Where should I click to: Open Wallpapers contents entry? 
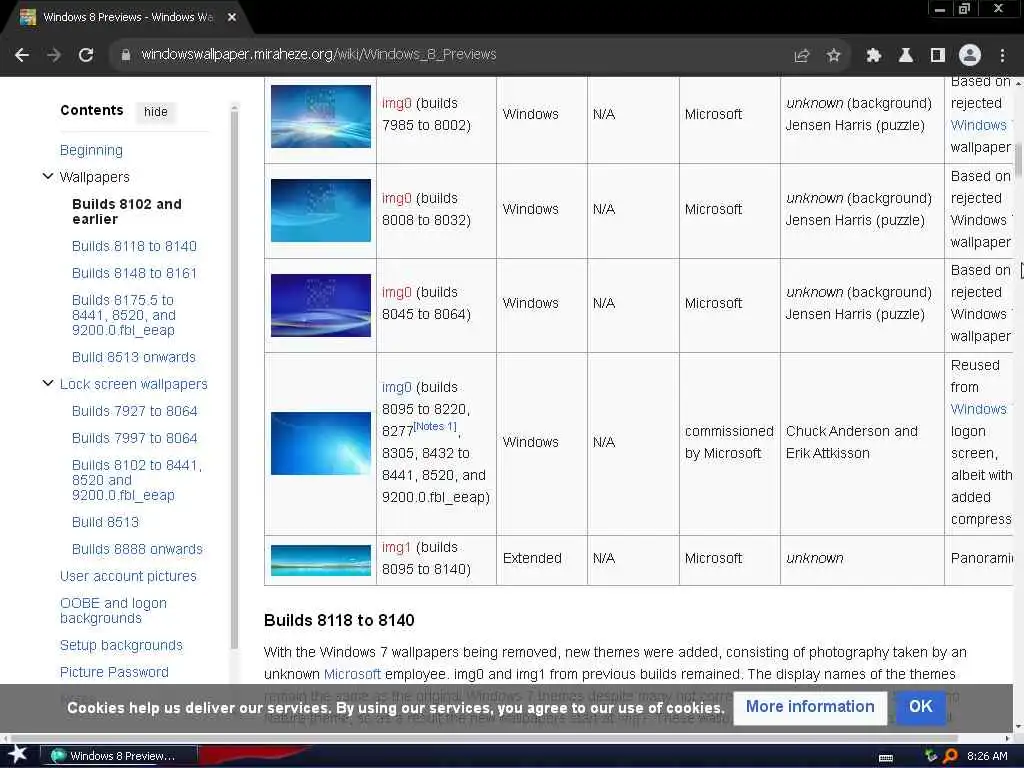tap(95, 177)
